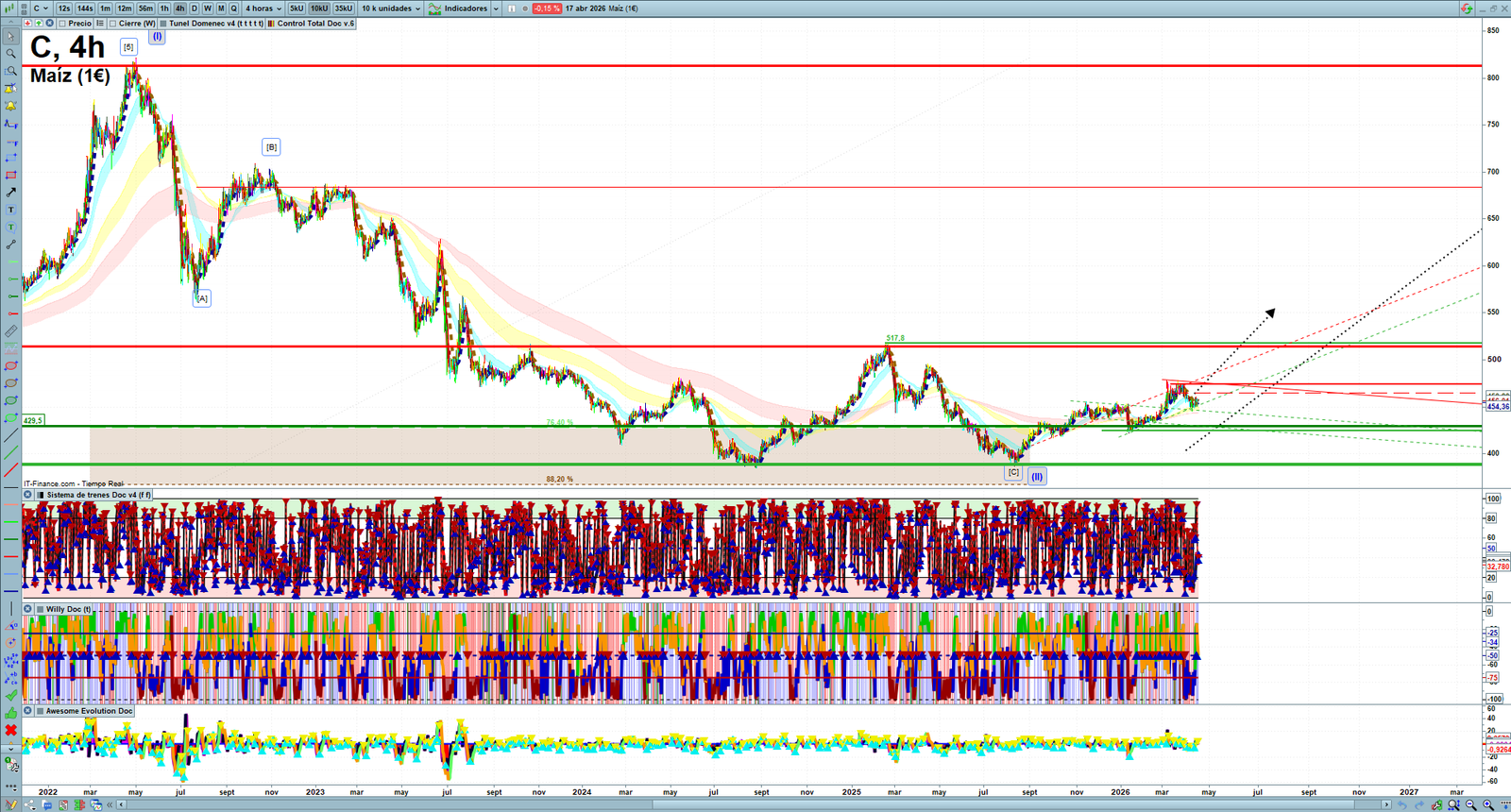Select the arrow cursor tool in left toolbar
The width and height of the screenshot is (1511, 812).
pos(10,37)
